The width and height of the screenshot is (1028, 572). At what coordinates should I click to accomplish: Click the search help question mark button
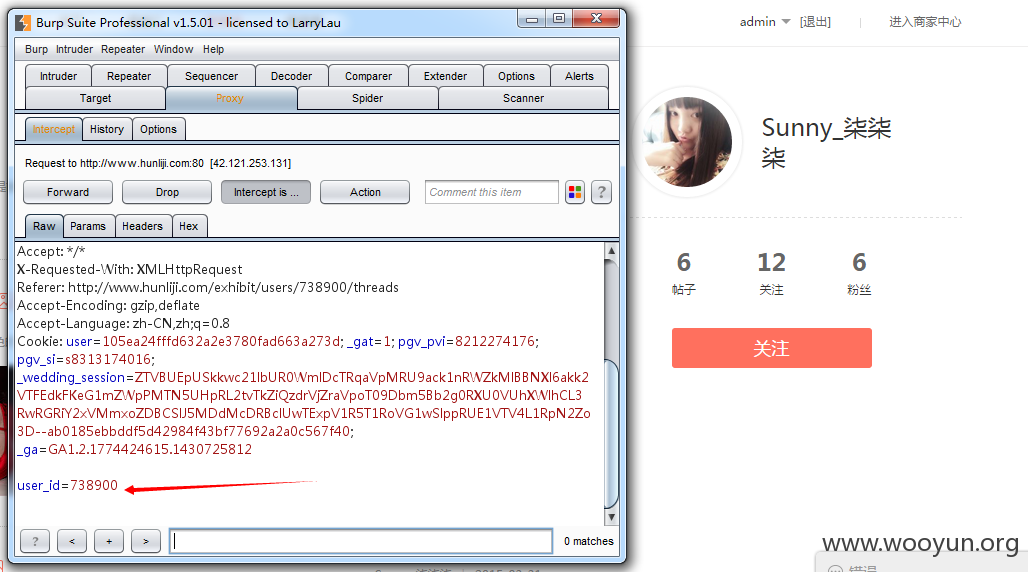click(35, 541)
